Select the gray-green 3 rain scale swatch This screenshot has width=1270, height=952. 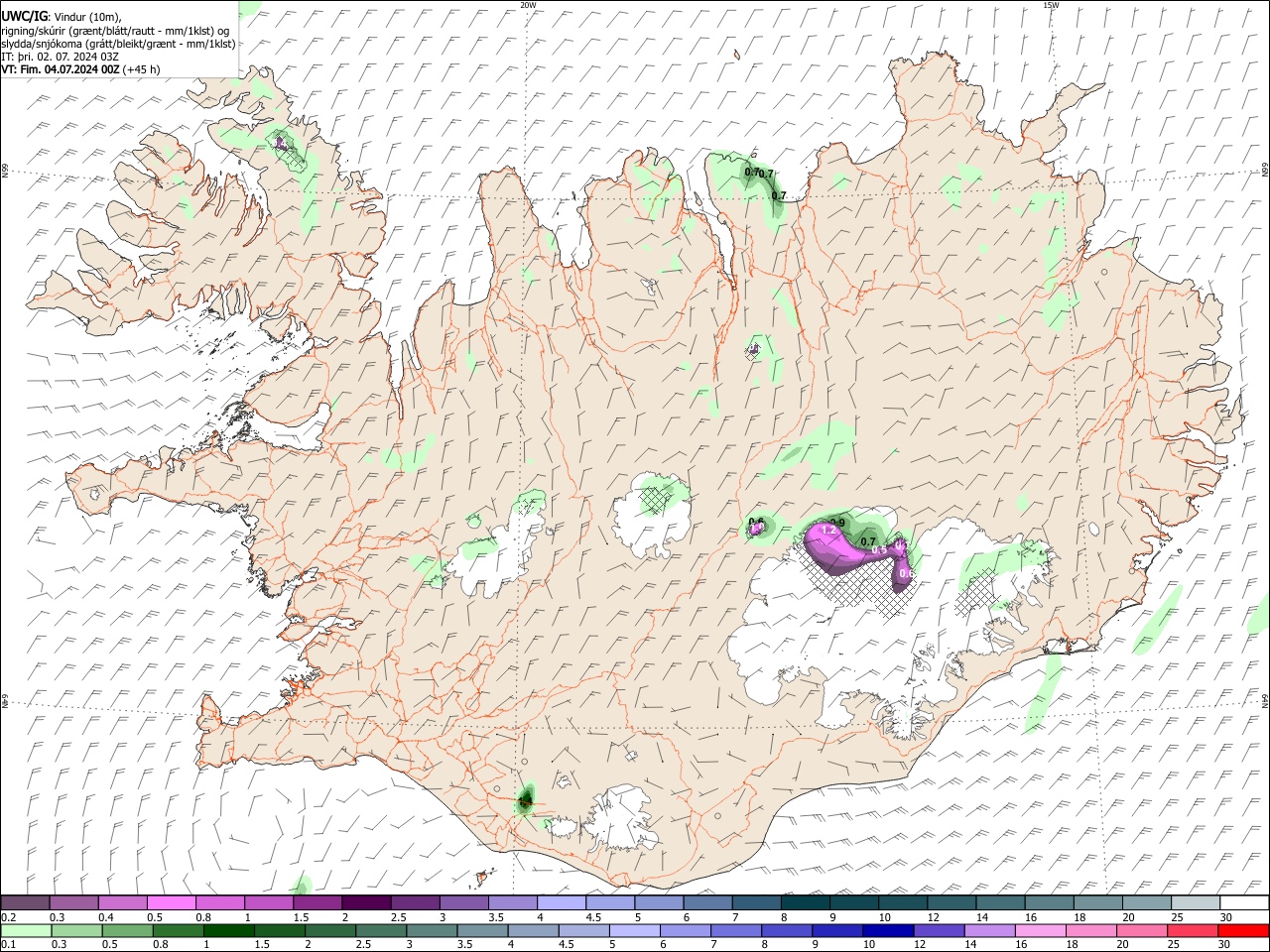point(432,930)
